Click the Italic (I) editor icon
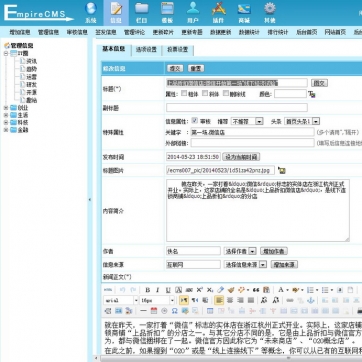Viewport: 362px width, 362px height. [158, 290]
